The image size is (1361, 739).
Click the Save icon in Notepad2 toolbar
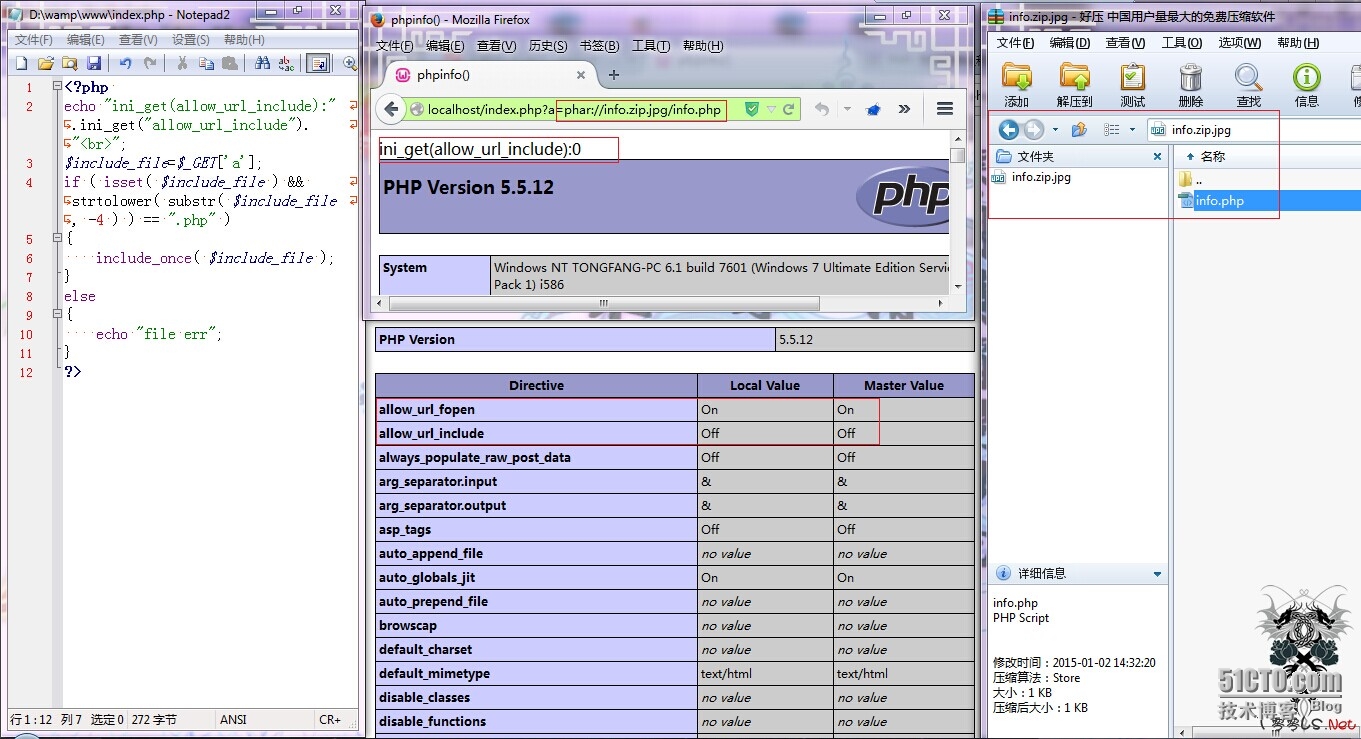click(x=94, y=63)
